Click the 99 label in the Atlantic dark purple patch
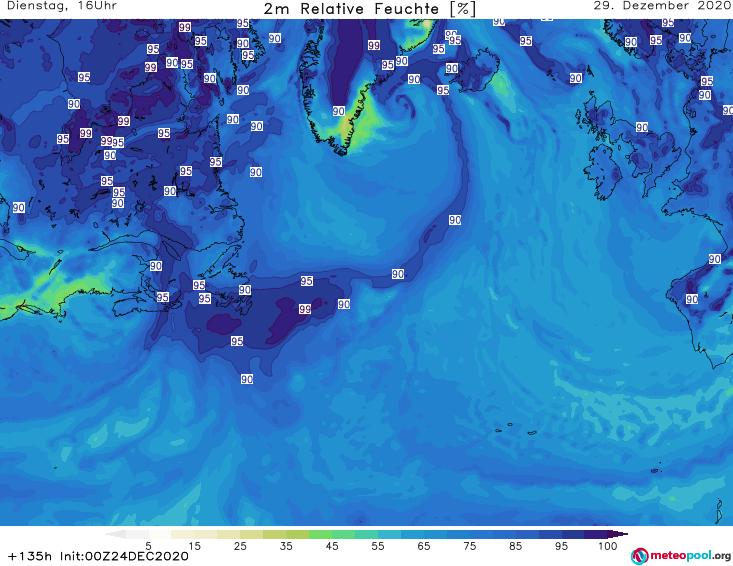The image size is (733, 566). coord(305,309)
